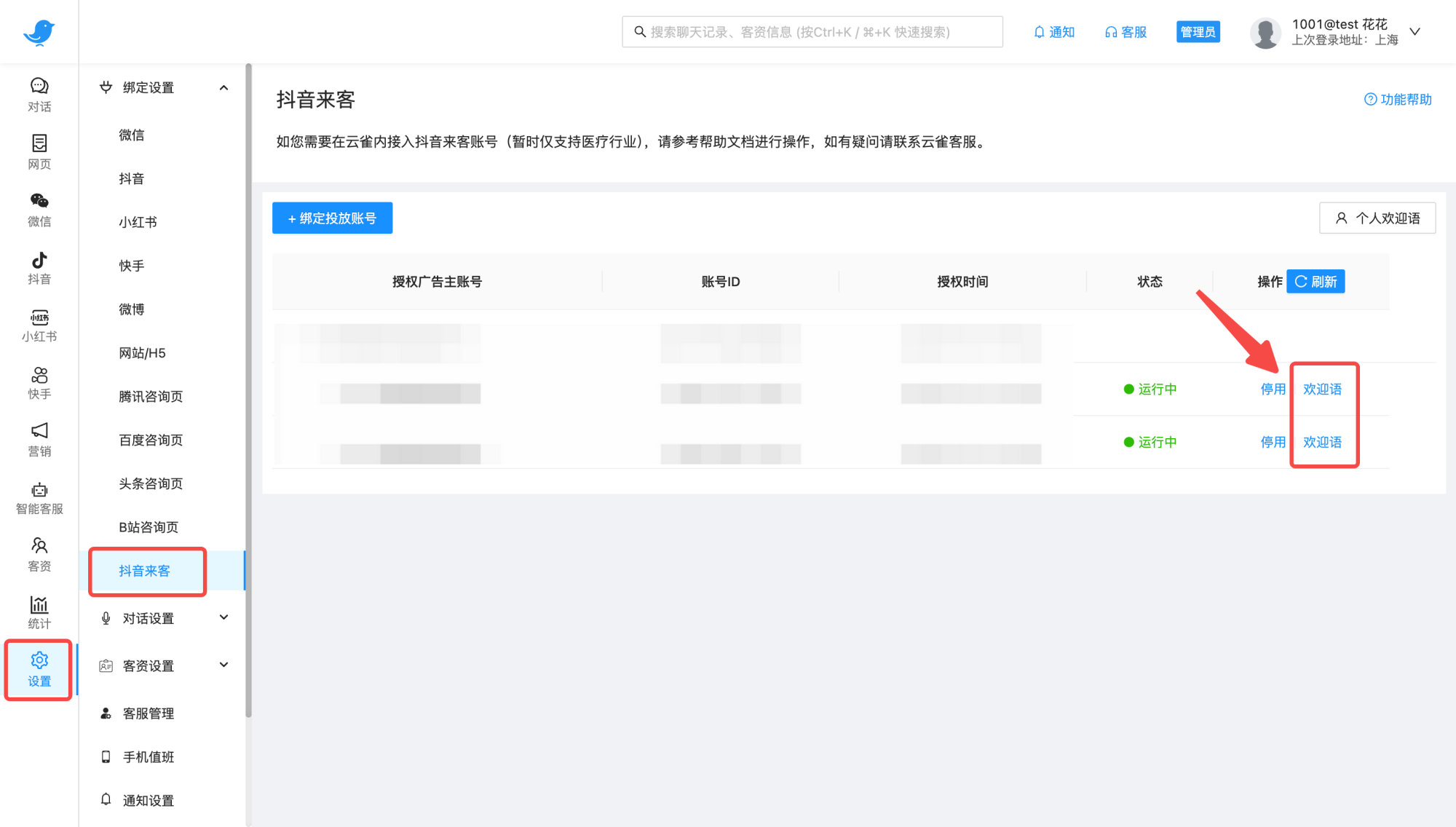This screenshot has height=827, width=1456.
Task: Click the 绑定设置 plug icon
Action: [106, 87]
